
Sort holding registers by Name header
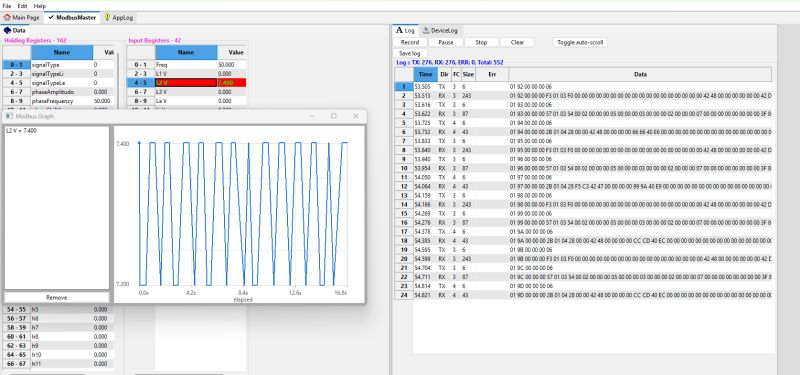(62, 52)
